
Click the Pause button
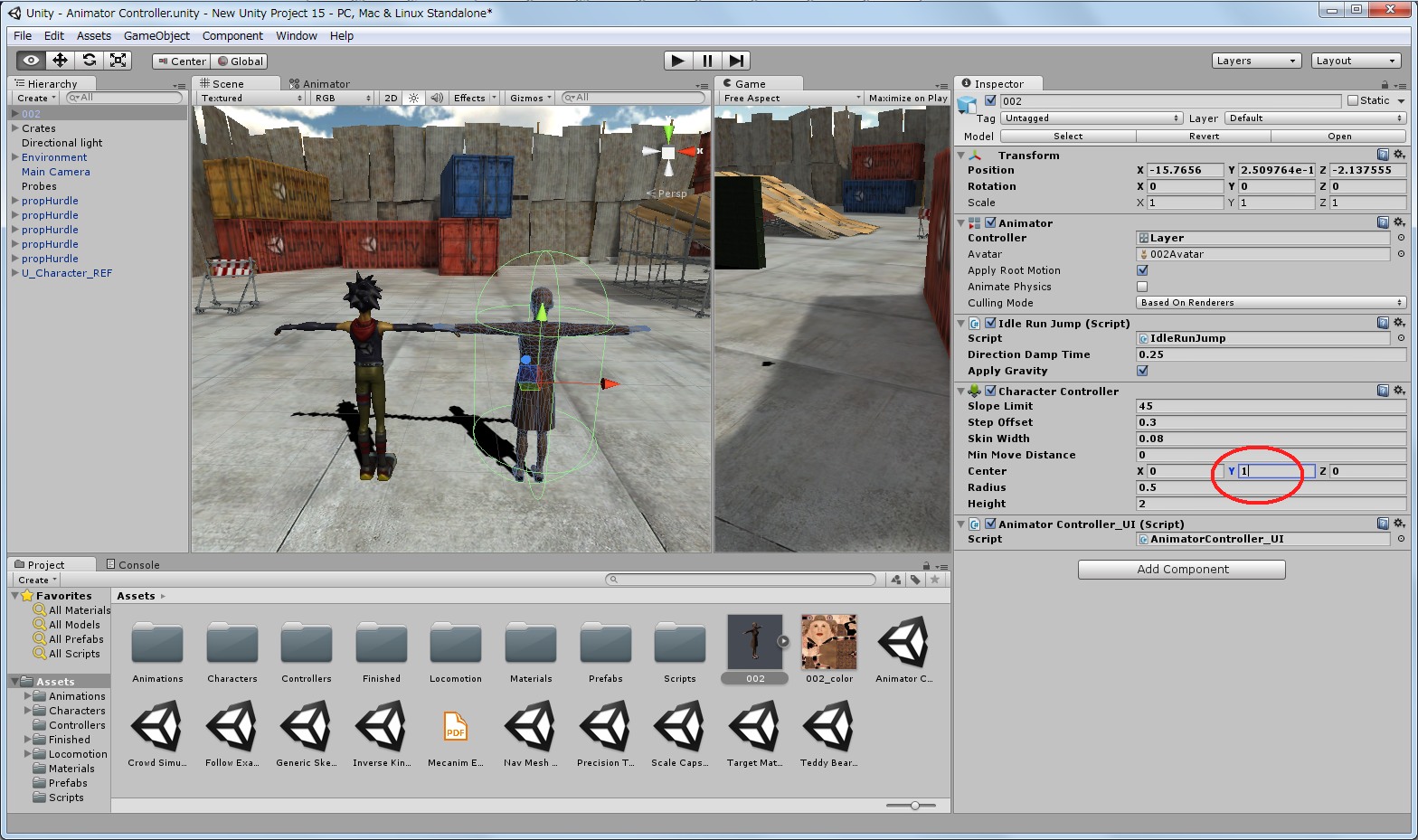(707, 61)
